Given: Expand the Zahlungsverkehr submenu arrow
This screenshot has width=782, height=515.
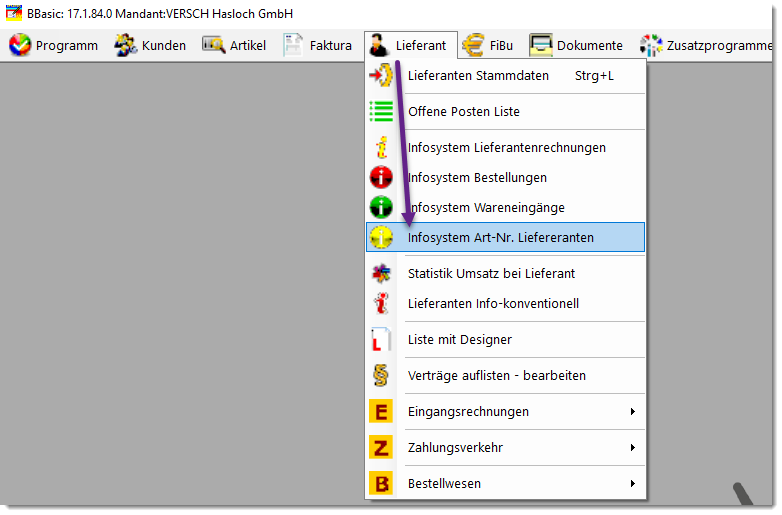Looking at the screenshot, I should pos(632,447).
